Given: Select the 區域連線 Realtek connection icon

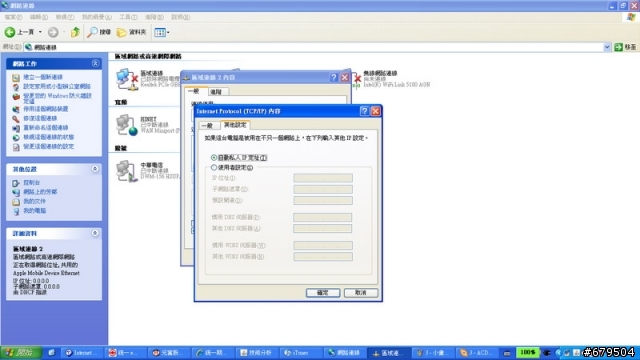Looking at the screenshot, I should click(127, 79).
